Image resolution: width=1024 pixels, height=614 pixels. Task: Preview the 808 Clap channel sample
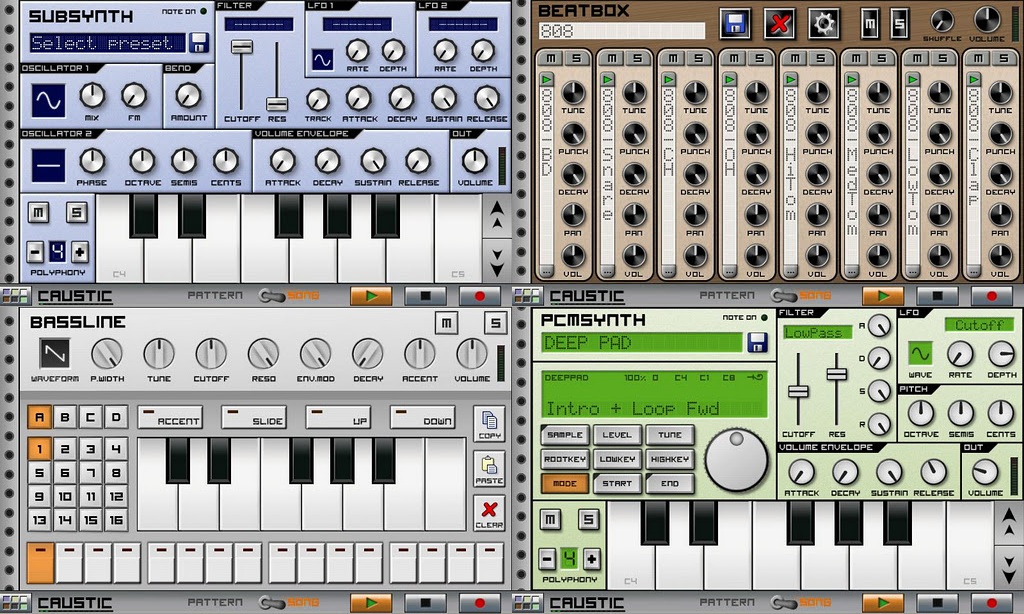[x=974, y=80]
